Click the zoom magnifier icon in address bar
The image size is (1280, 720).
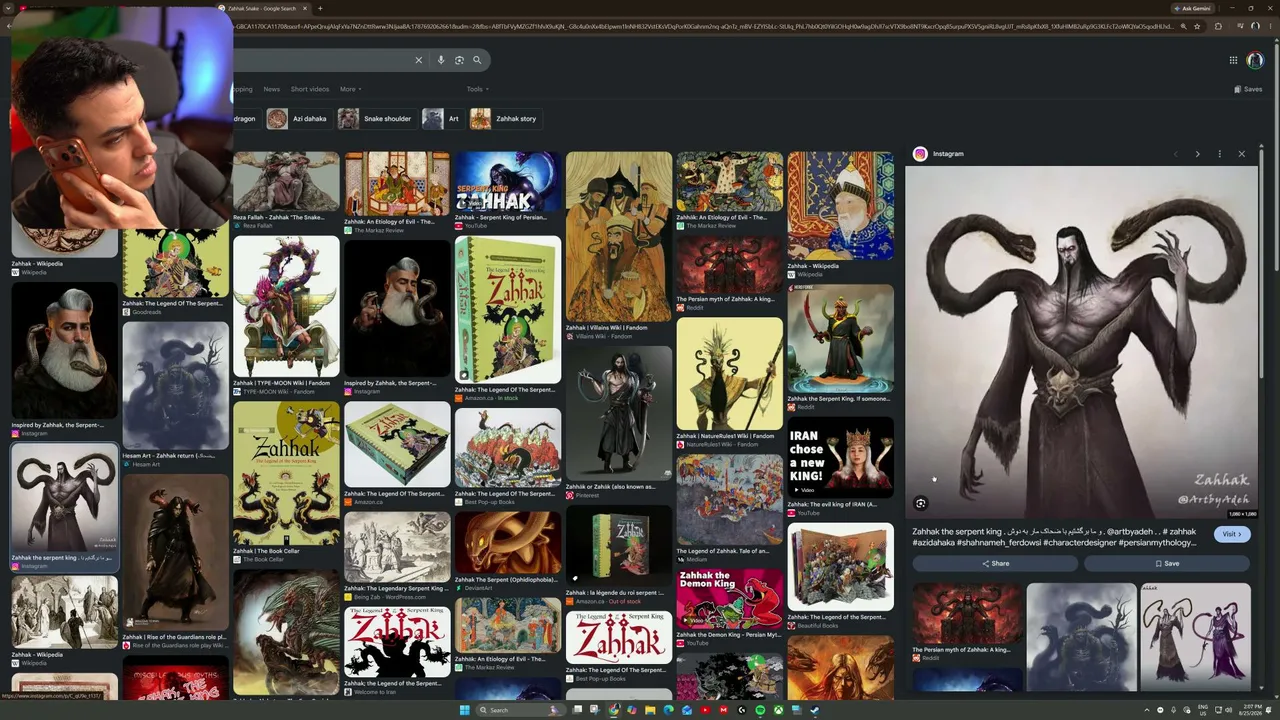1183,27
